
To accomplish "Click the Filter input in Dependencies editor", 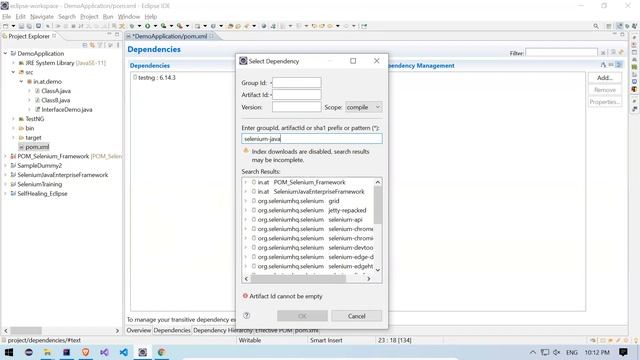I will tap(562, 53).
